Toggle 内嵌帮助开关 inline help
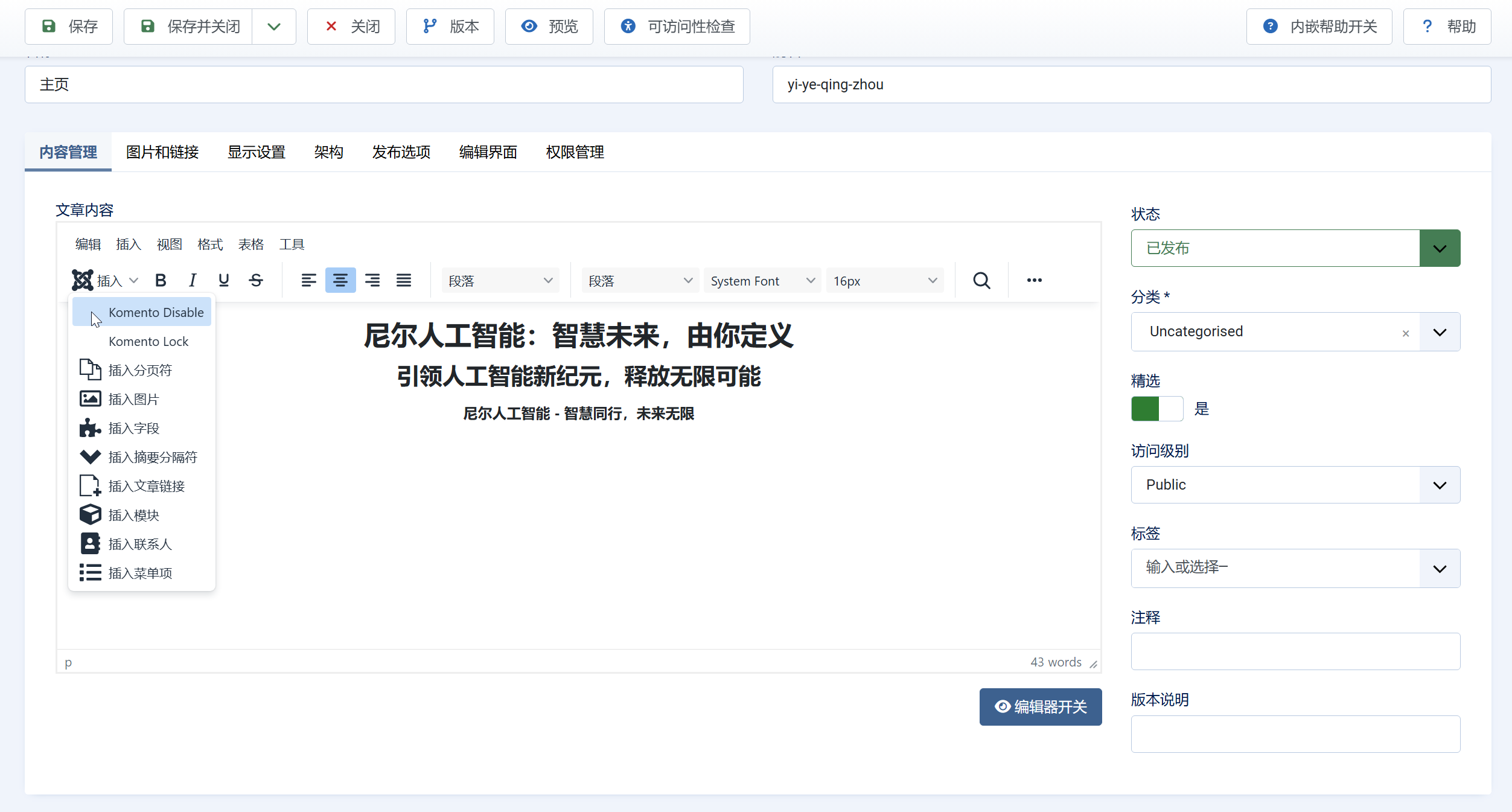 tap(1319, 27)
